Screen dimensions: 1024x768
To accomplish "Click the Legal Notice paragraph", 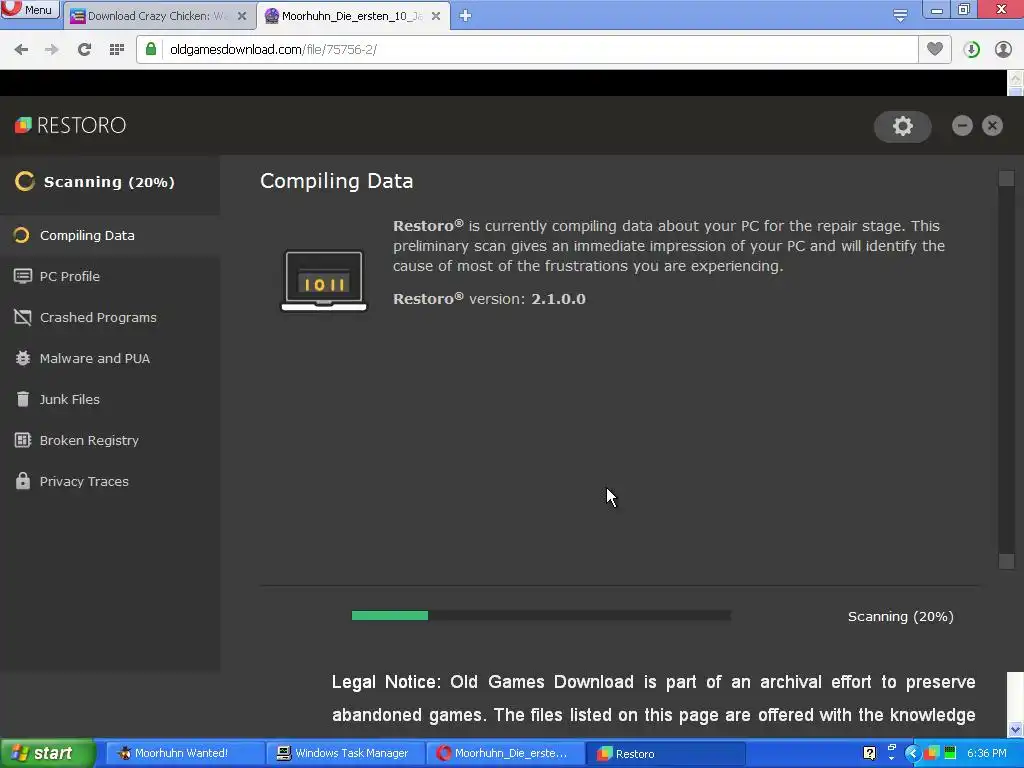I will coord(653,698).
